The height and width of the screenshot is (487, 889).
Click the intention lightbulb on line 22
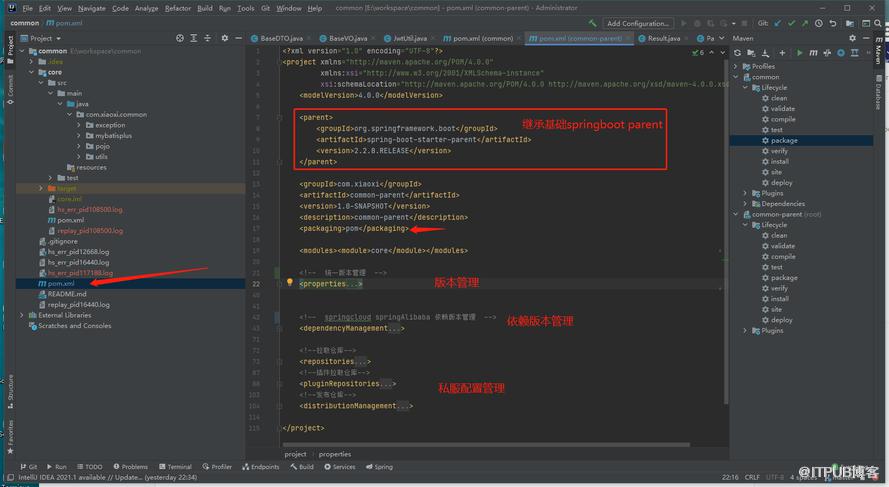pyautogui.click(x=290, y=282)
